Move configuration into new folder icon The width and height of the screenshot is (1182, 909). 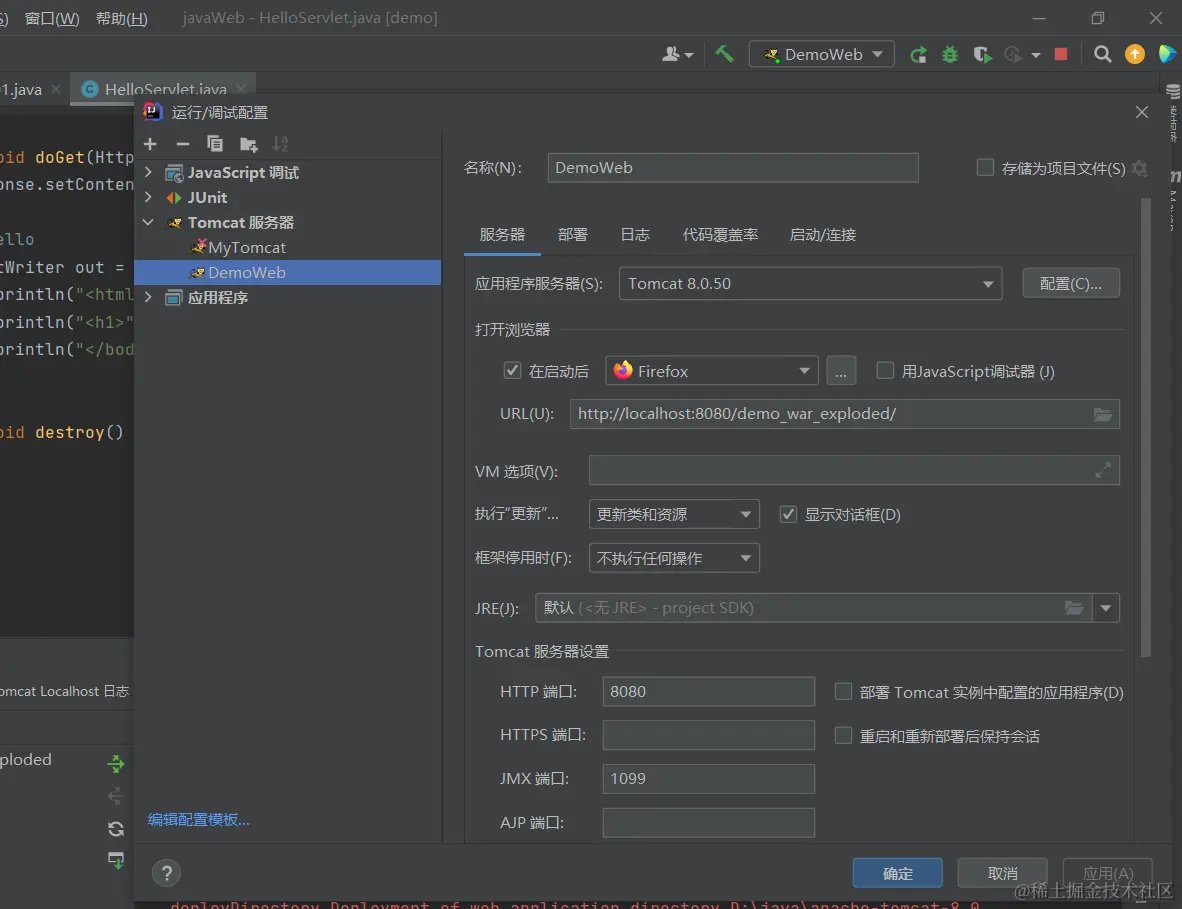(248, 144)
